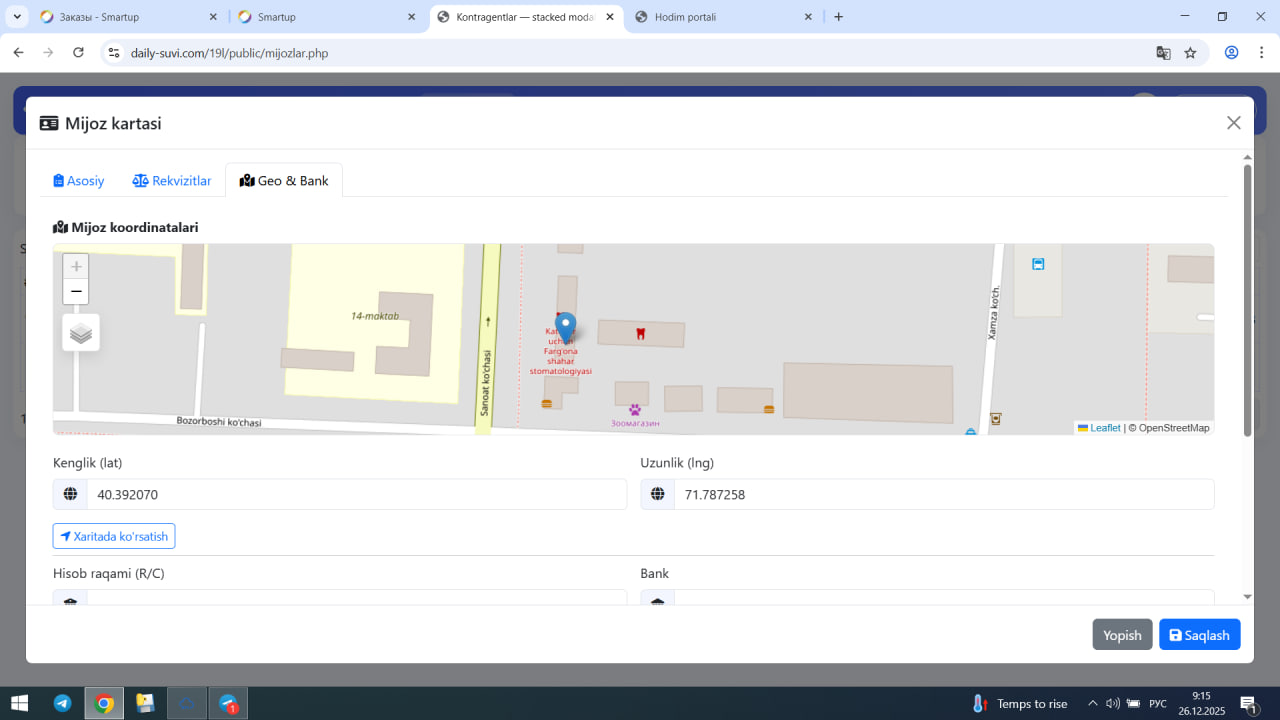Zoom out on the map
The image size is (1280, 720).
tap(76, 292)
